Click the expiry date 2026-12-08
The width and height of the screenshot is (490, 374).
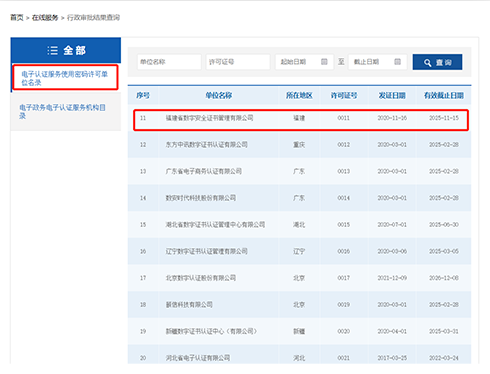point(444,278)
